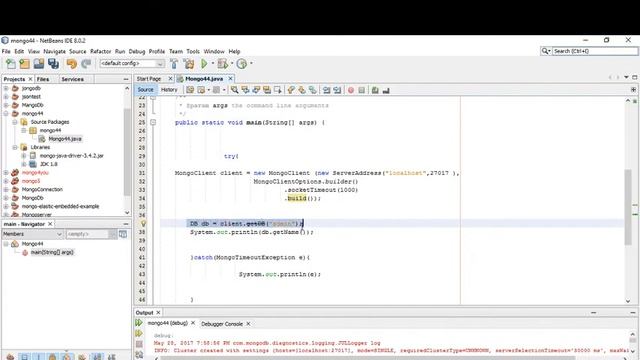Select Mongo44.java in the Projects tree

[x=65, y=139]
